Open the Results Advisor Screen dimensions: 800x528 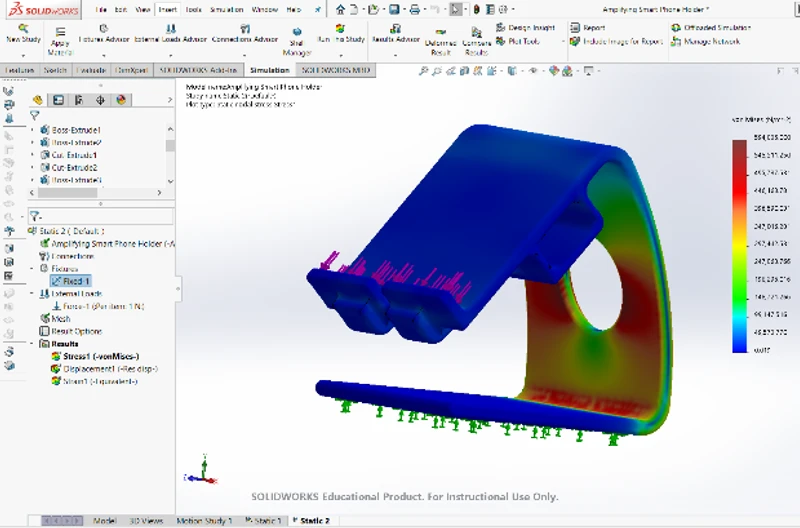click(395, 33)
